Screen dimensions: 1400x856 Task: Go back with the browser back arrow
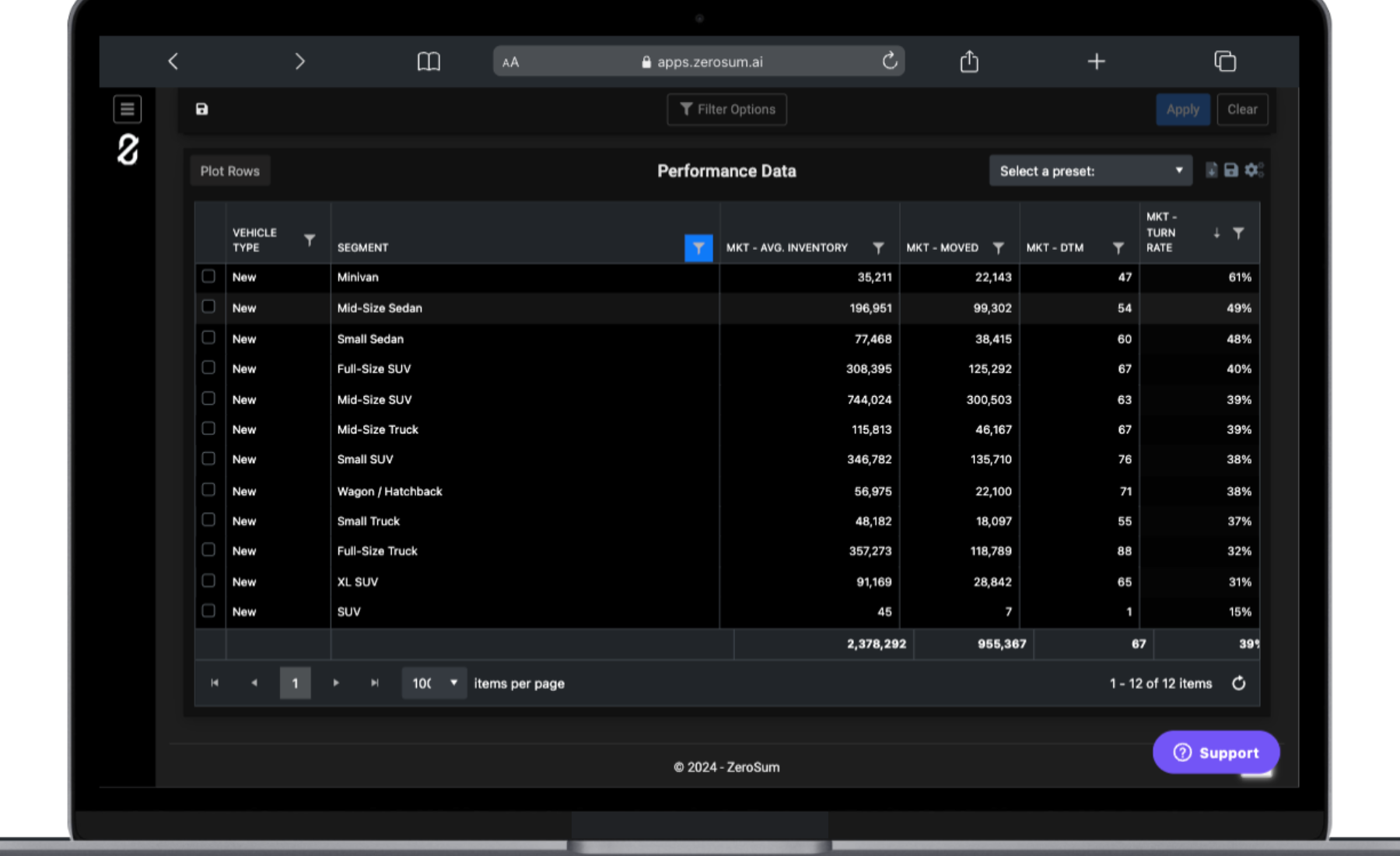tap(173, 61)
